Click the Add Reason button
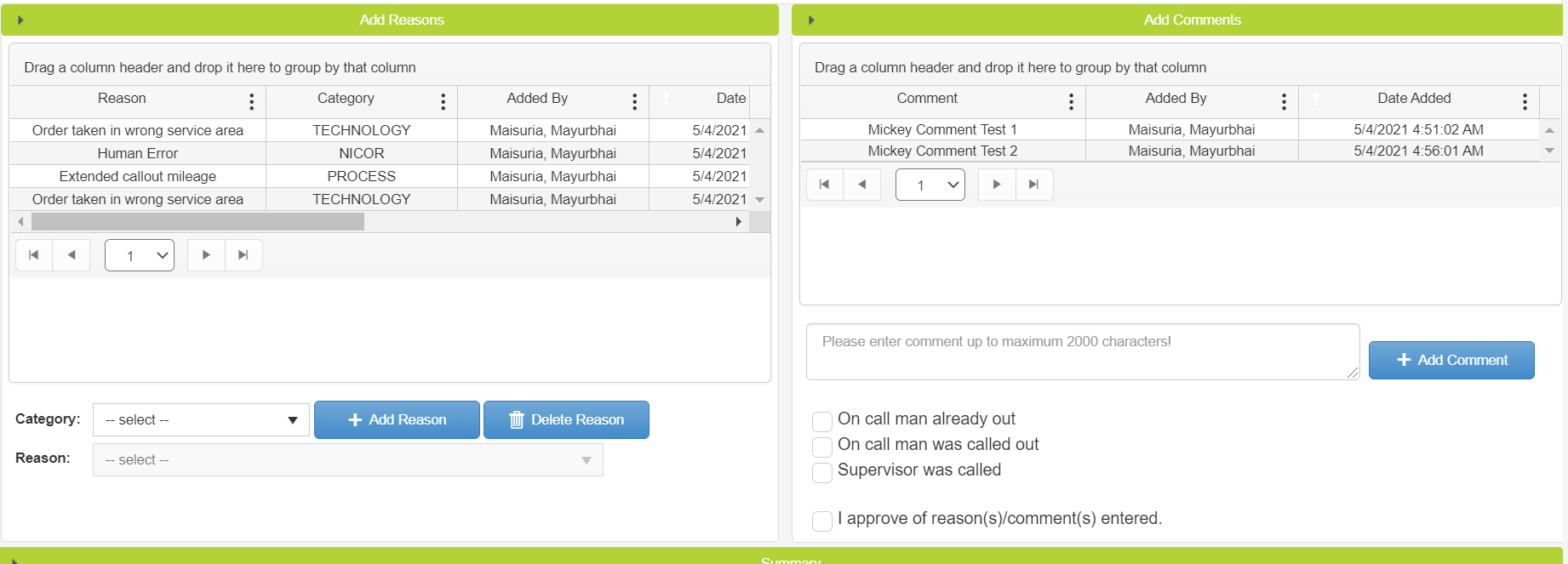The image size is (1568, 564). coord(397,420)
